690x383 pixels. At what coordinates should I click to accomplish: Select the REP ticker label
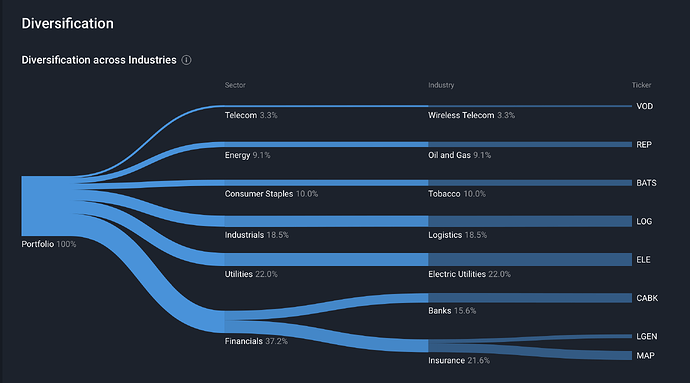[x=644, y=144]
